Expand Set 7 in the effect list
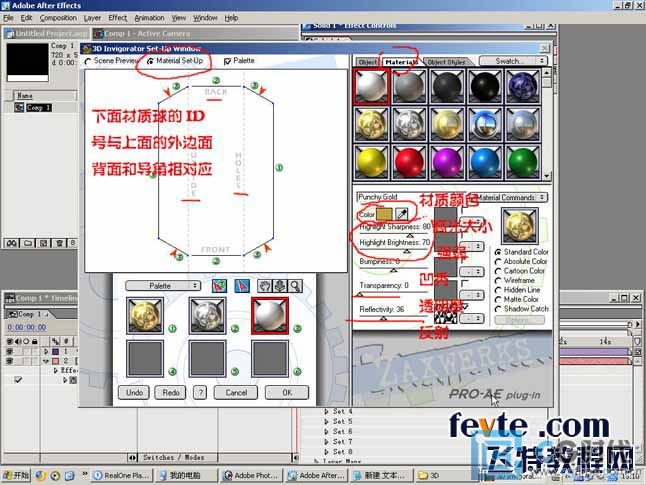The image size is (646, 485). [x=326, y=442]
